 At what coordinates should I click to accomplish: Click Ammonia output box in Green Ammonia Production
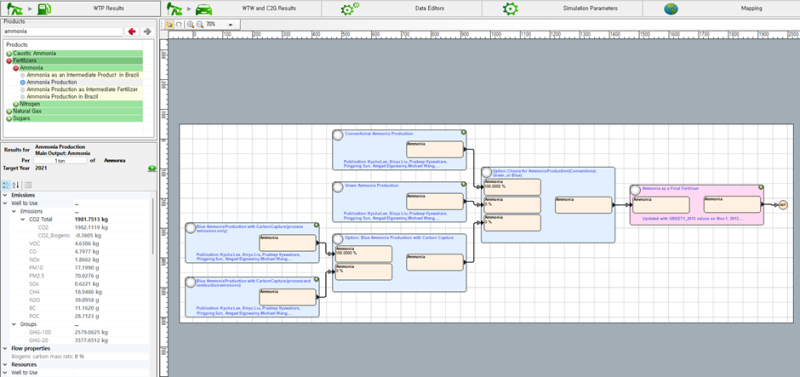pyautogui.click(x=435, y=201)
